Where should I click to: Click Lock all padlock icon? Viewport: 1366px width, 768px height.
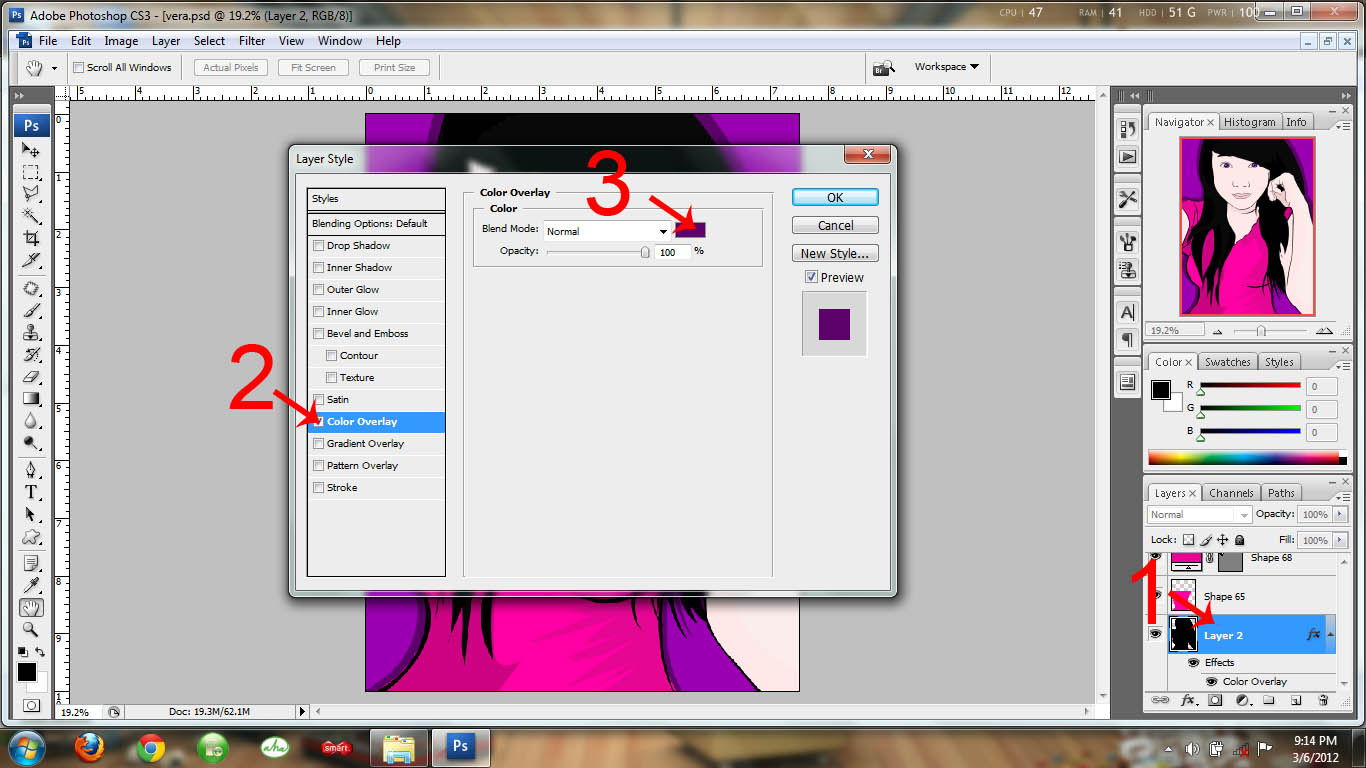pyautogui.click(x=1240, y=540)
